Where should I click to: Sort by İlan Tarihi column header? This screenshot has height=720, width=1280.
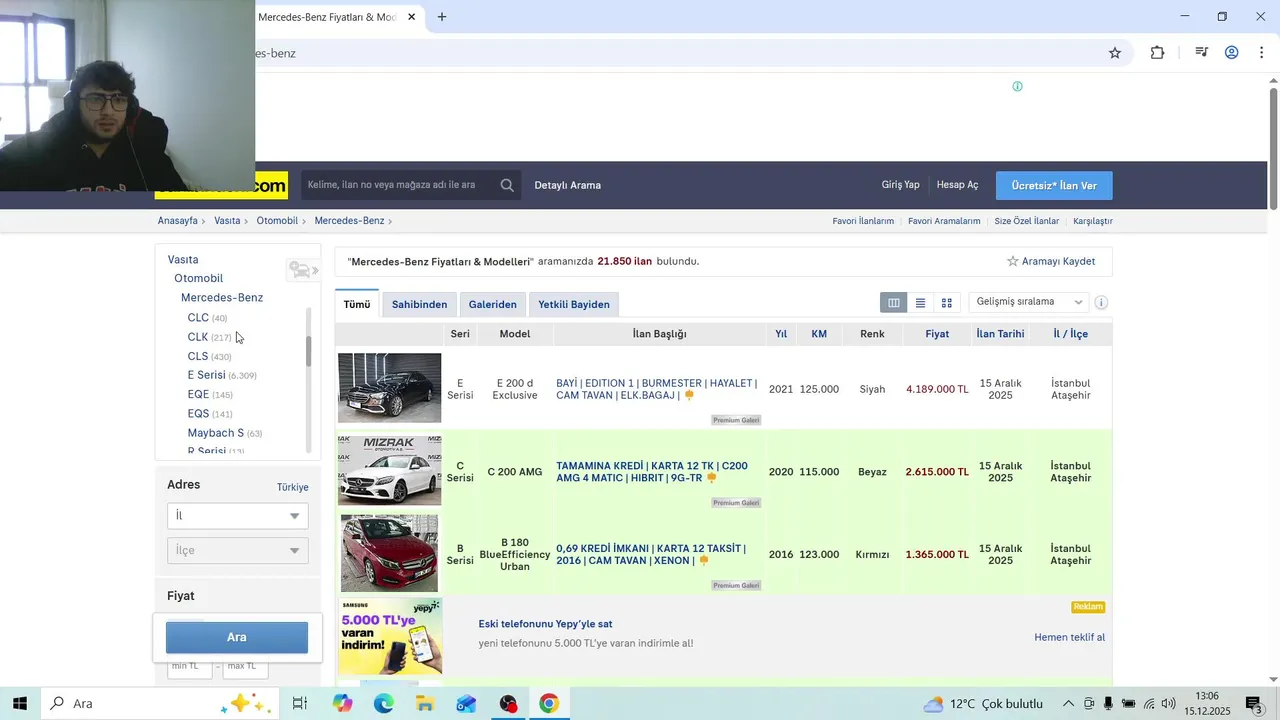[1000, 334]
